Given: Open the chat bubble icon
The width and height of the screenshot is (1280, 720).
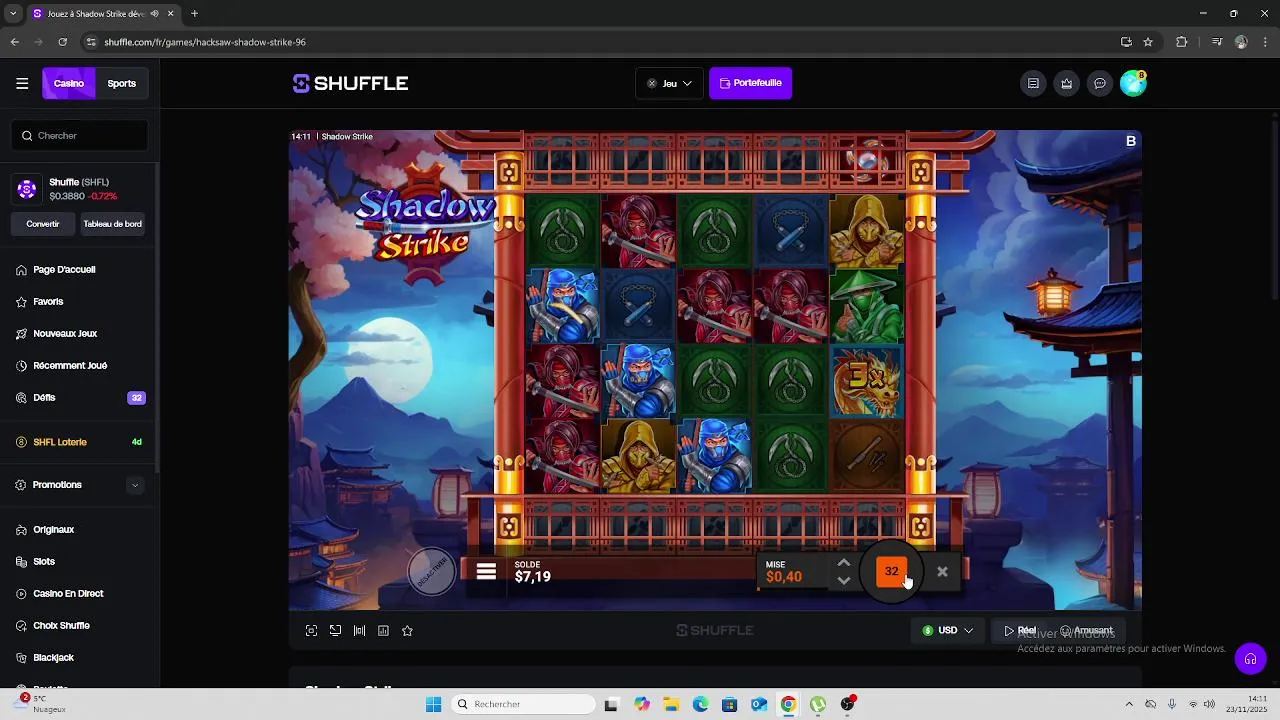Looking at the screenshot, I should pyautogui.click(x=1100, y=84).
